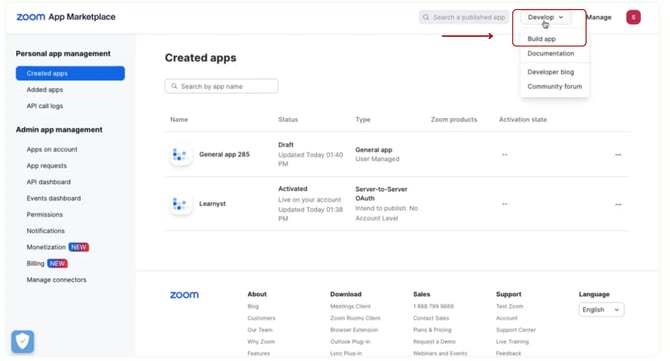The width and height of the screenshot is (670, 361).
Task: Open Billing in sidebar
Action: pyautogui.click(x=35, y=263)
